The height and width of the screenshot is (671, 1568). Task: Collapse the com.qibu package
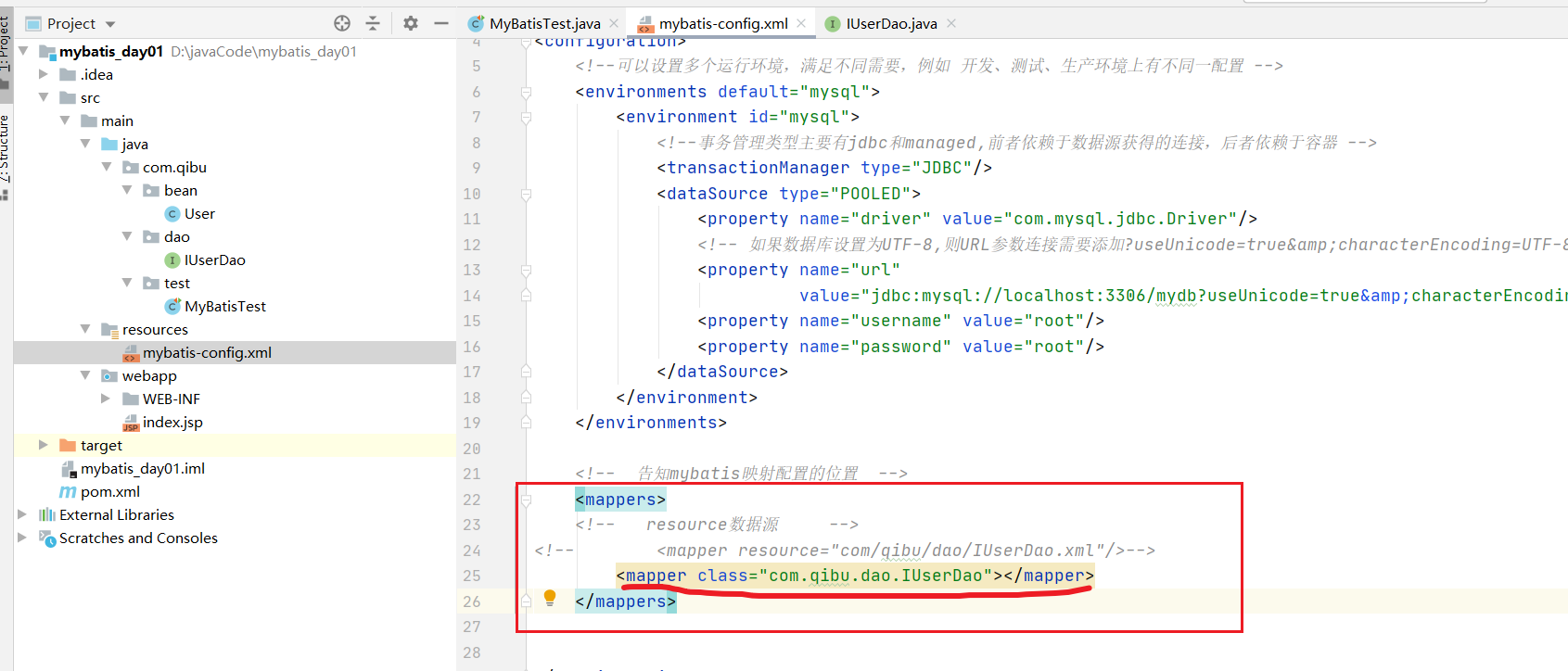[107, 167]
